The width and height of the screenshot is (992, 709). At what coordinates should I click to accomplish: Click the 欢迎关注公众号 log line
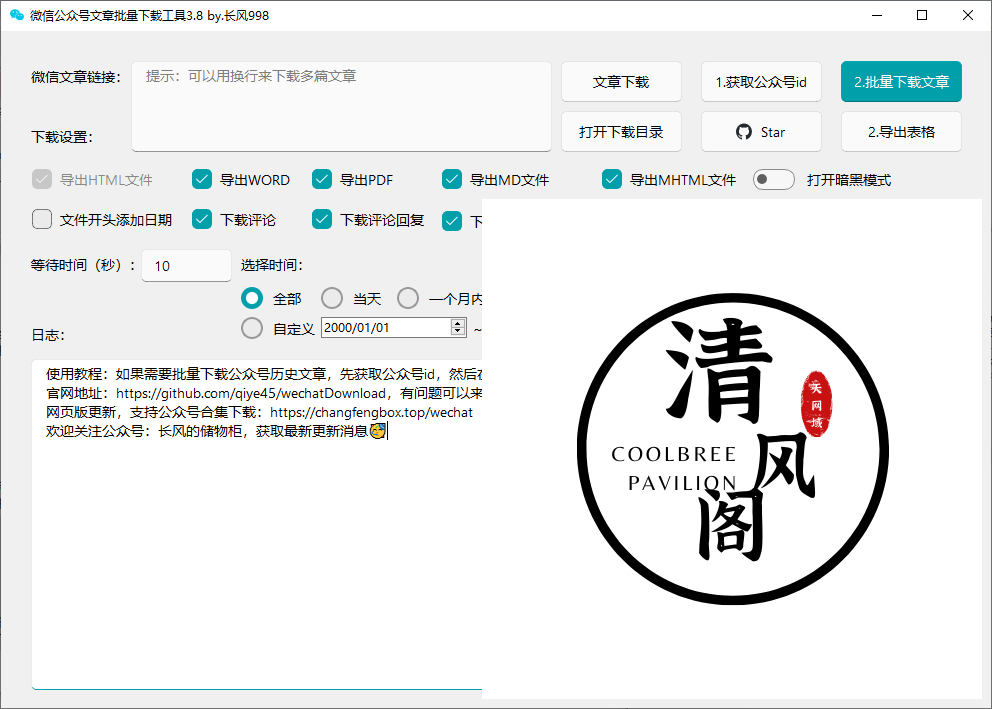point(215,431)
